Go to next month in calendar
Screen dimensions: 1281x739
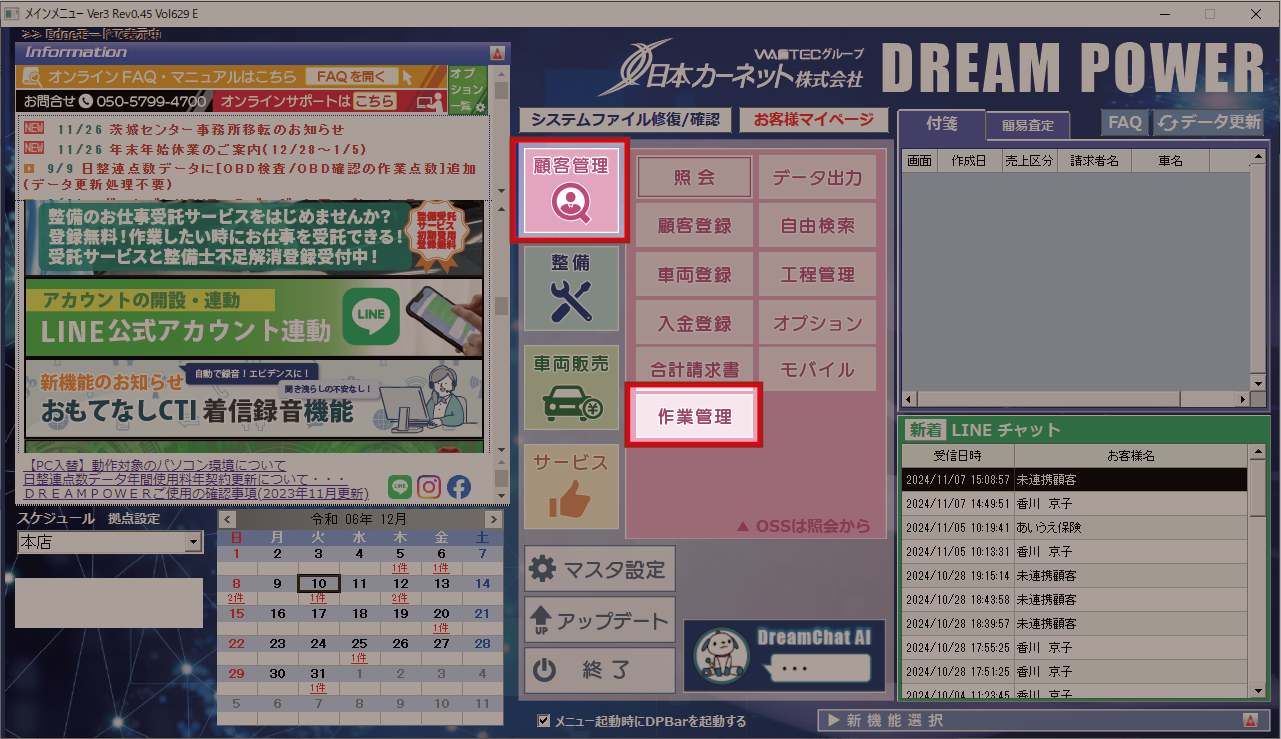(492, 519)
